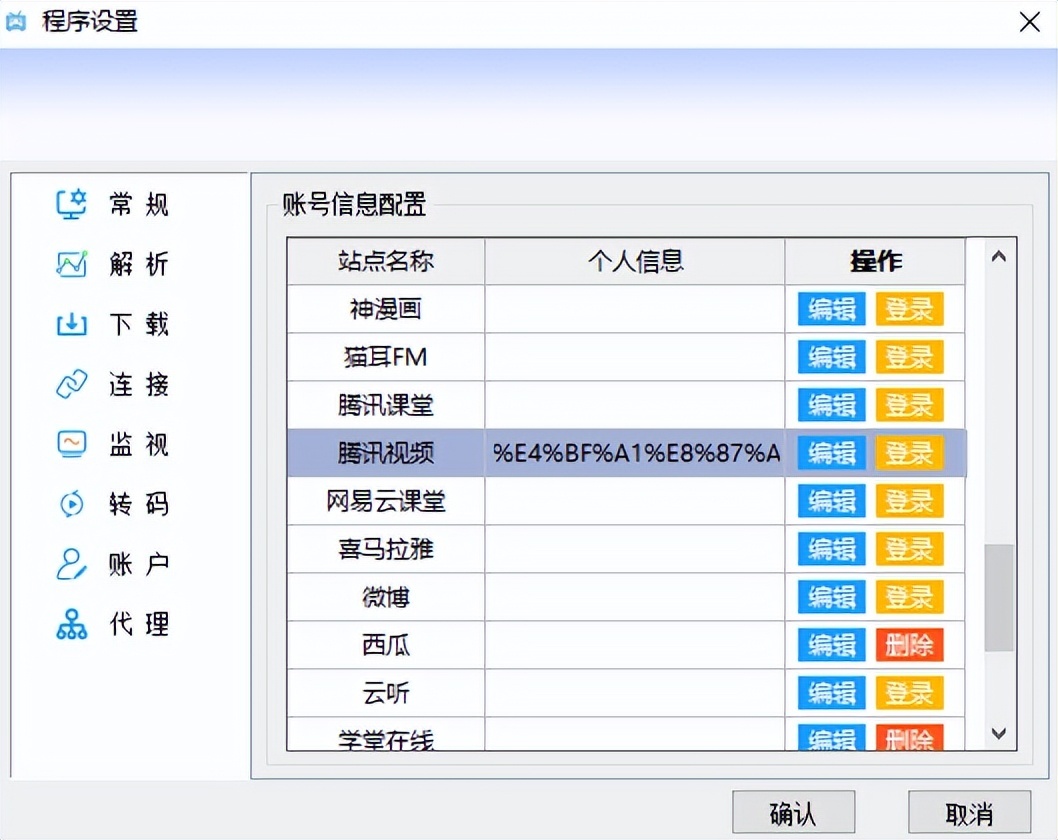Edit the 喜马拉雅 account entry

click(x=831, y=549)
